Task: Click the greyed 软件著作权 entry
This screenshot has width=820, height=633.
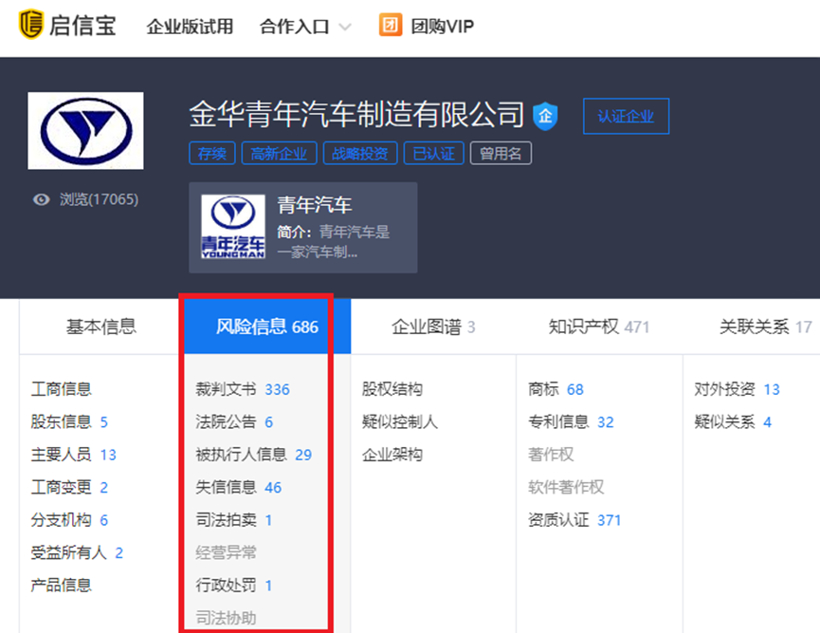Action: (566, 487)
